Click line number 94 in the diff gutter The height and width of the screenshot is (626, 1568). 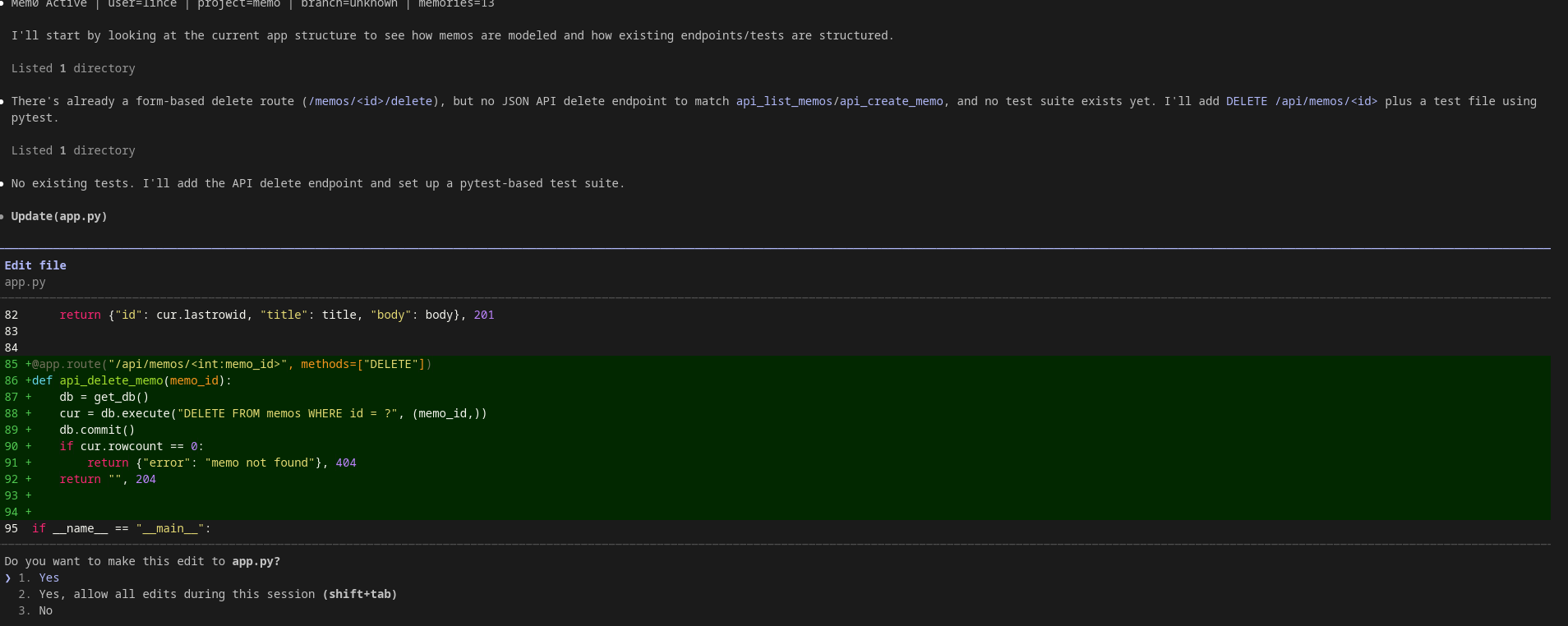12,512
